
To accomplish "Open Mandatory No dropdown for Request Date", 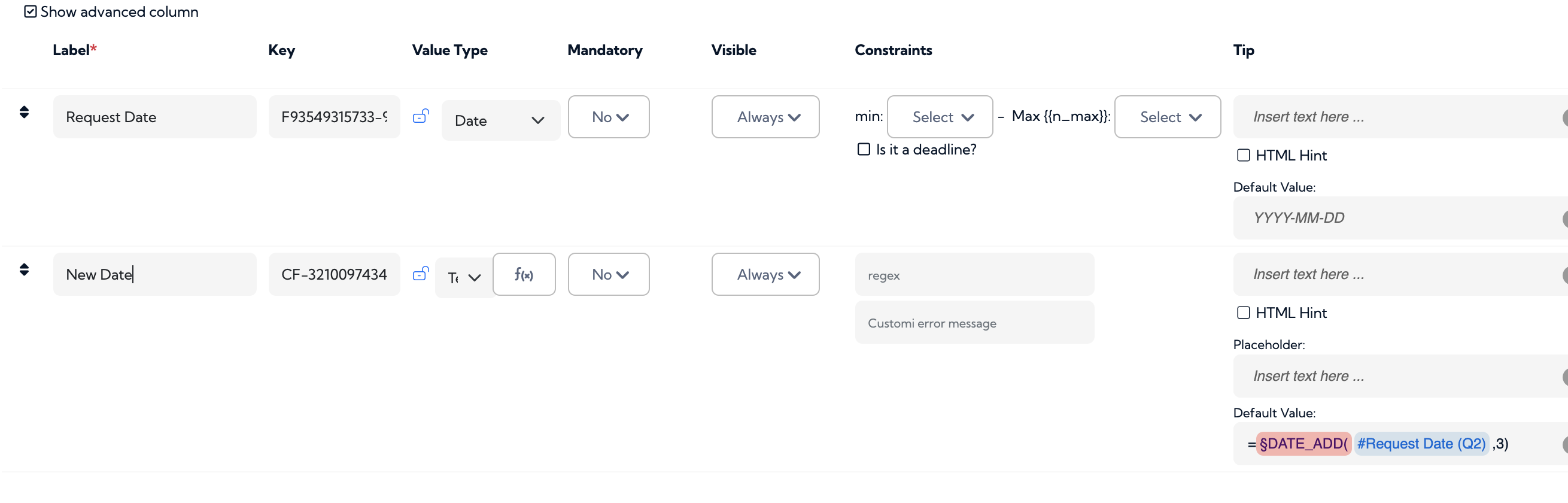I will [609, 117].
